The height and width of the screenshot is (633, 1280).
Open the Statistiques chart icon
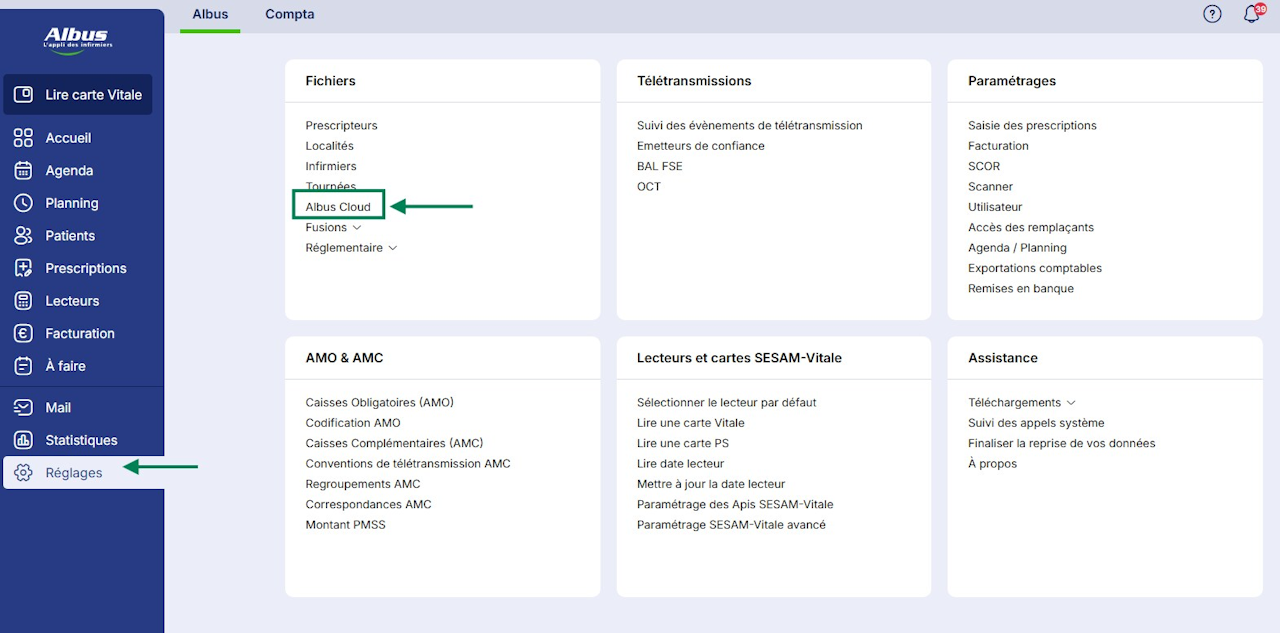[x=23, y=440]
